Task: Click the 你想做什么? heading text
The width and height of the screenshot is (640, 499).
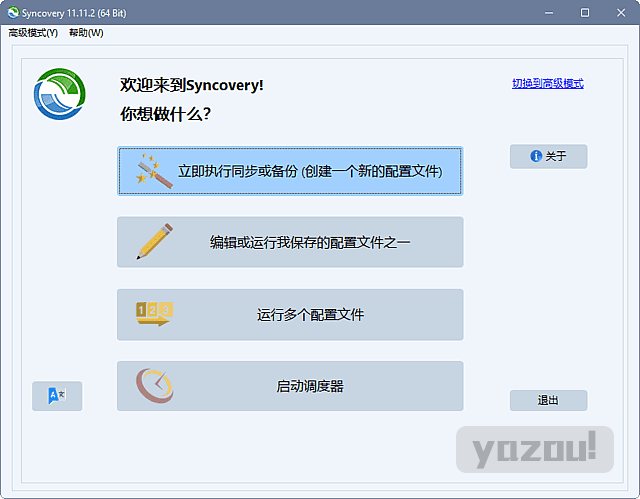Action: point(165,114)
